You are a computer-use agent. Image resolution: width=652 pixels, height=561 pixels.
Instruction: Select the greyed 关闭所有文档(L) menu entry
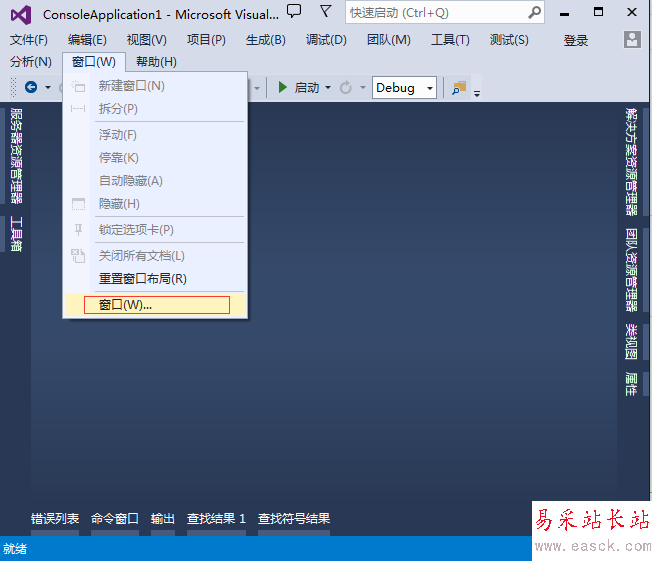[155, 256]
